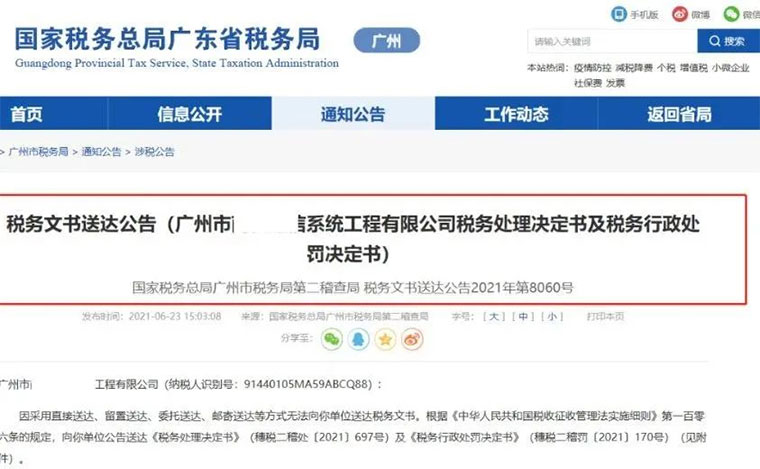Go to 返回省局 in navigation bar
This screenshot has height=469, width=760.
point(679,114)
